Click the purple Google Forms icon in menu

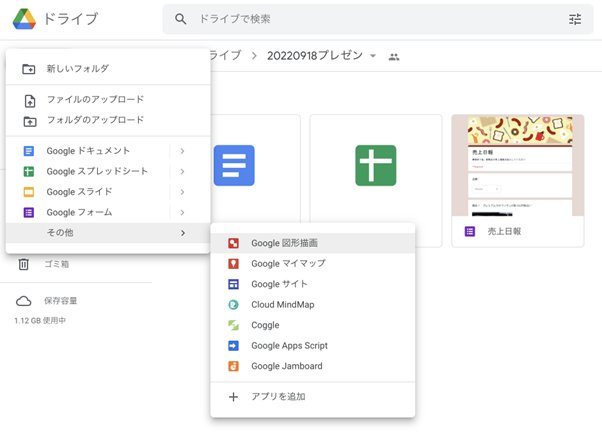29,212
